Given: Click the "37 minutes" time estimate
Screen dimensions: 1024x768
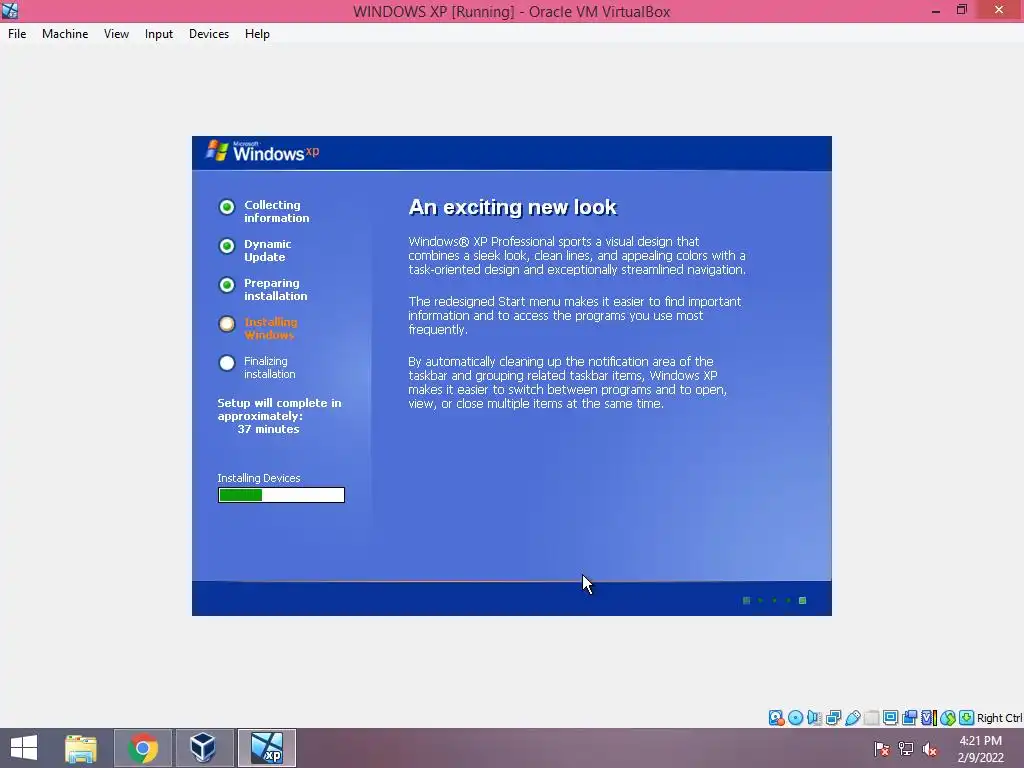Looking at the screenshot, I should (x=268, y=429).
